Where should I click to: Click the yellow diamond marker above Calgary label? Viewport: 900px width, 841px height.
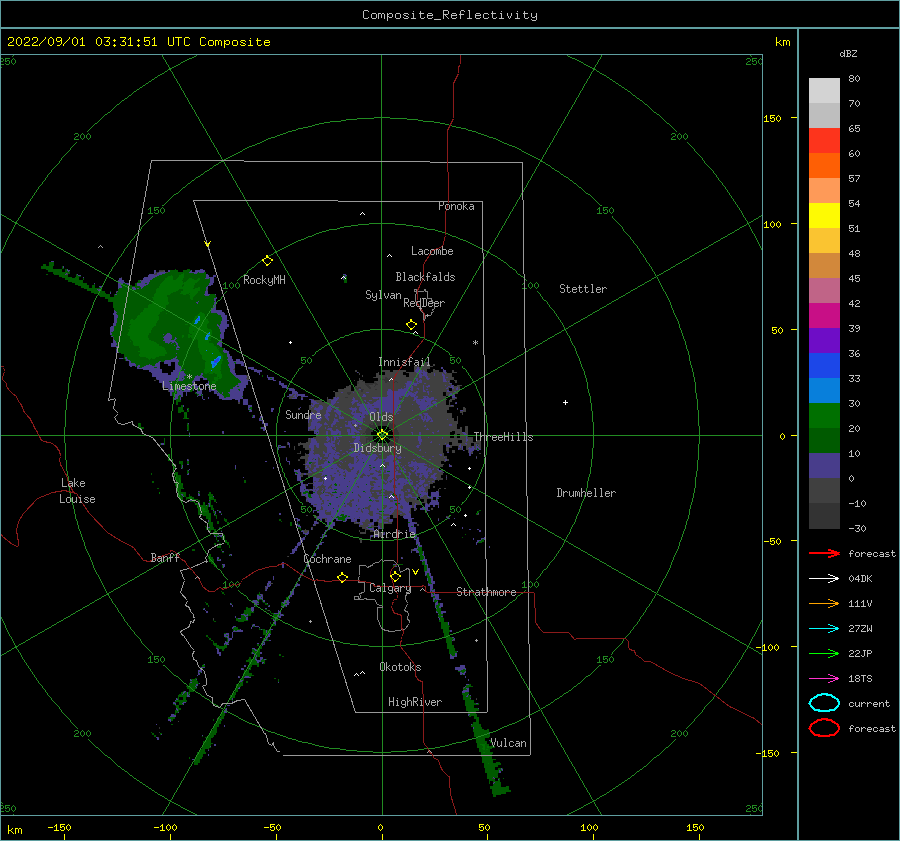(395, 576)
